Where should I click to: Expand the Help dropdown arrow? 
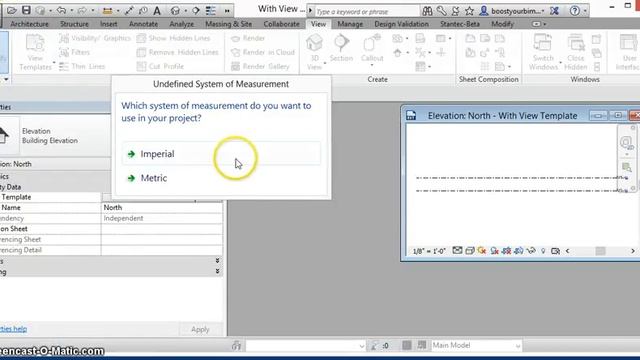(585, 11)
